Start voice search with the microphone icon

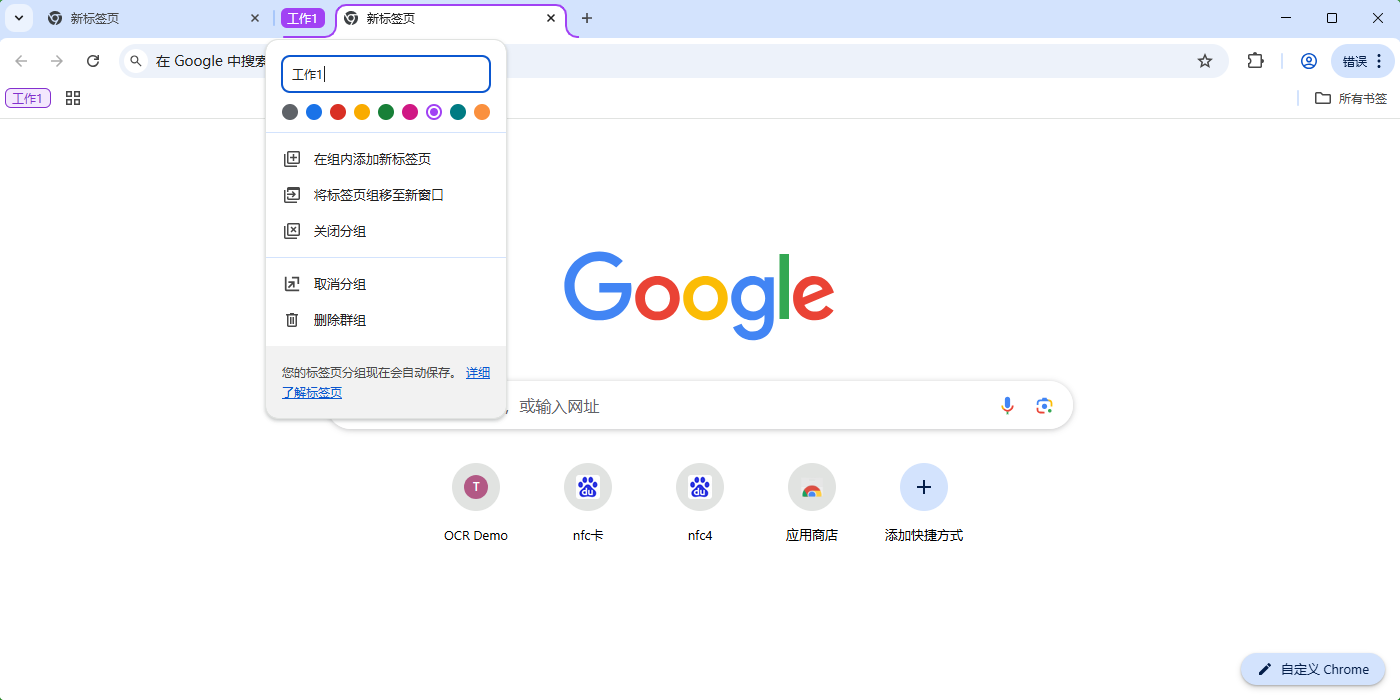coord(1007,405)
